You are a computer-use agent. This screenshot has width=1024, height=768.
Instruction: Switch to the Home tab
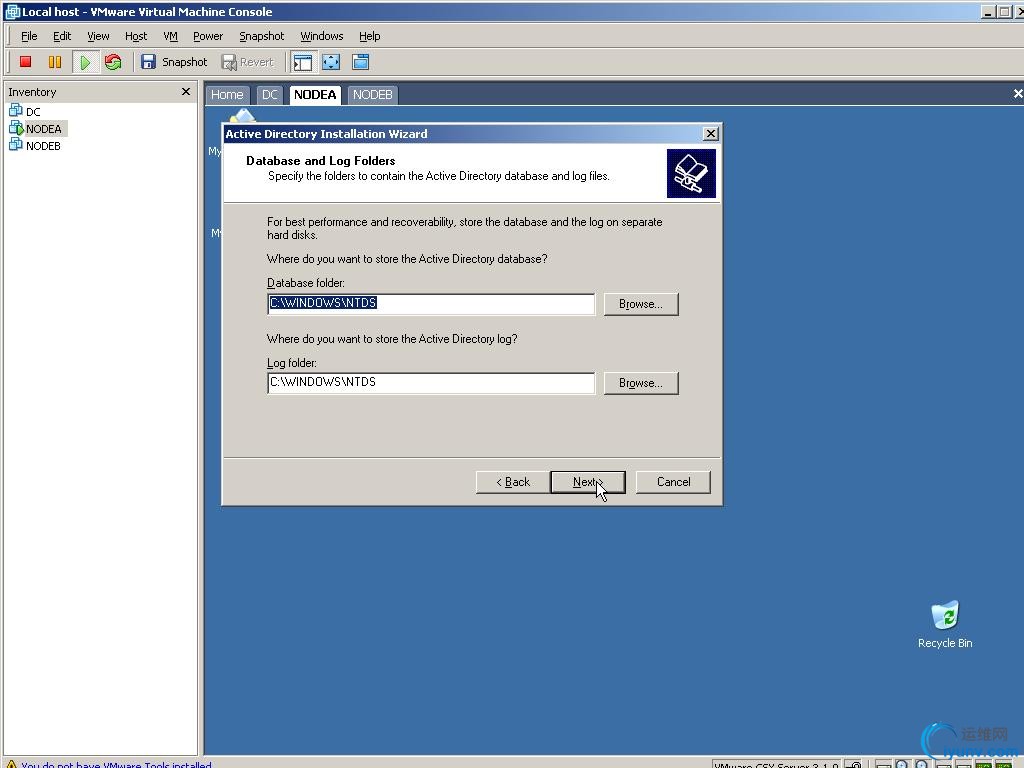pyautogui.click(x=227, y=95)
